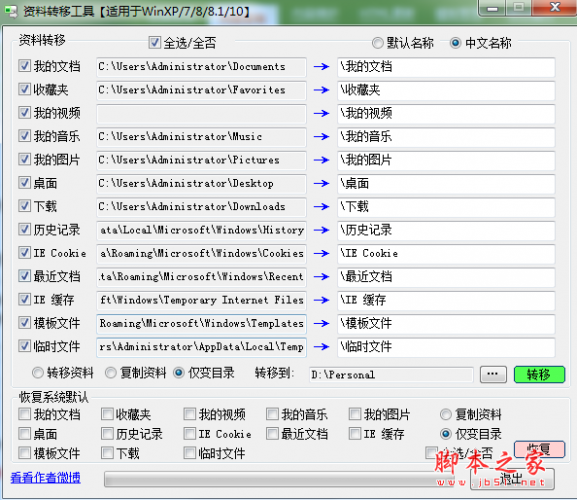Click the Templates source path field
Screen dimensions: 577x500
click(x=201, y=323)
